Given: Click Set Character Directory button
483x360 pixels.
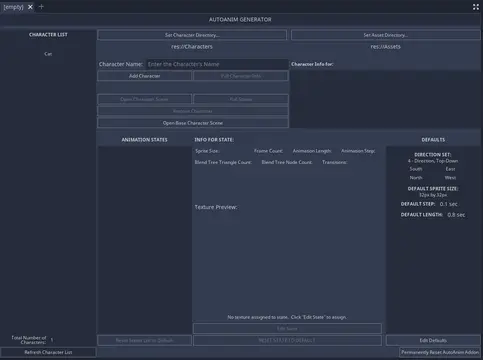Looking at the screenshot, I should pyautogui.click(x=192, y=35).
